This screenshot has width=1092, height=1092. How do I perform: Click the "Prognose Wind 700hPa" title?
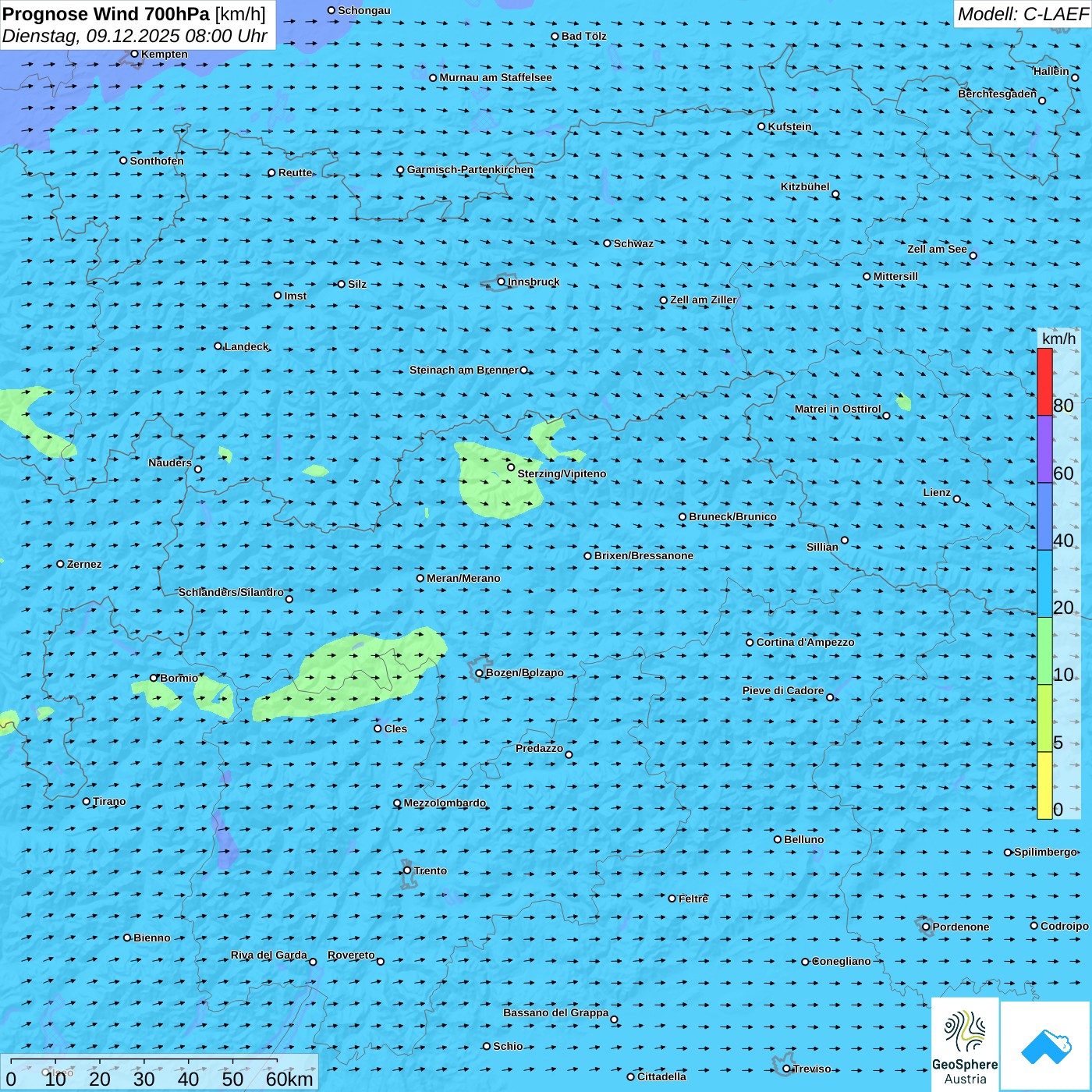pyautogui.click(x=106, y=14)
